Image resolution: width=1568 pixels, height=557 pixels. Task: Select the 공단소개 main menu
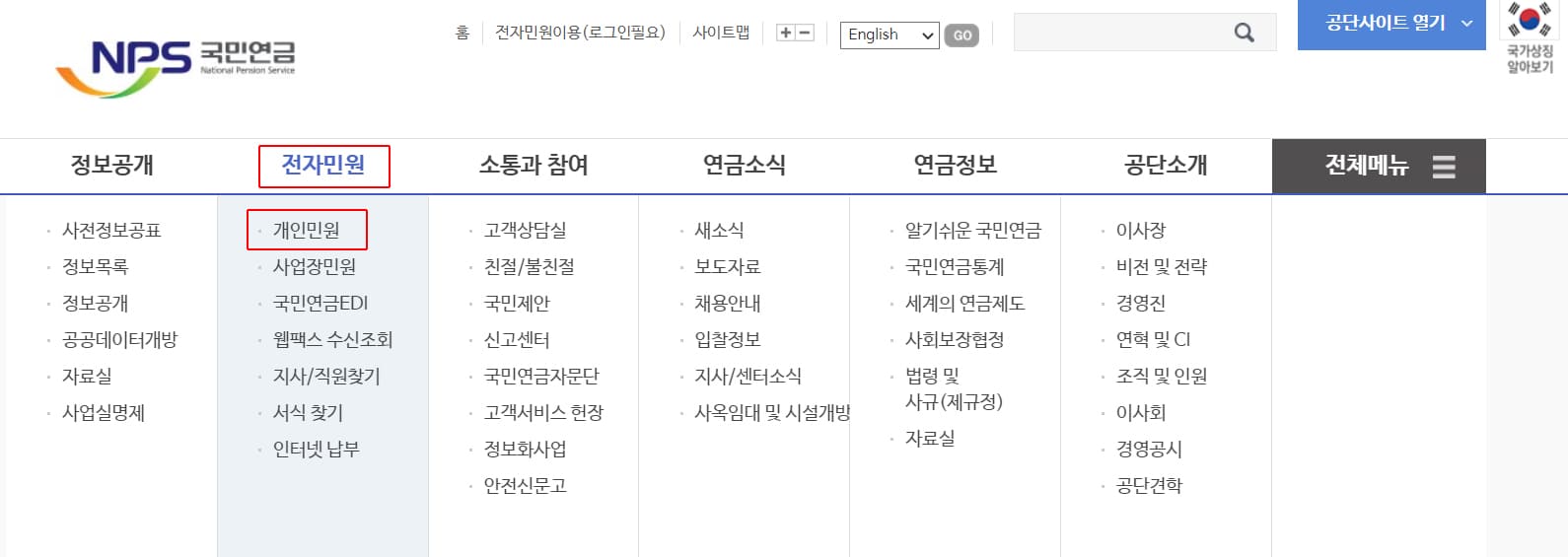click(1167, 165)
